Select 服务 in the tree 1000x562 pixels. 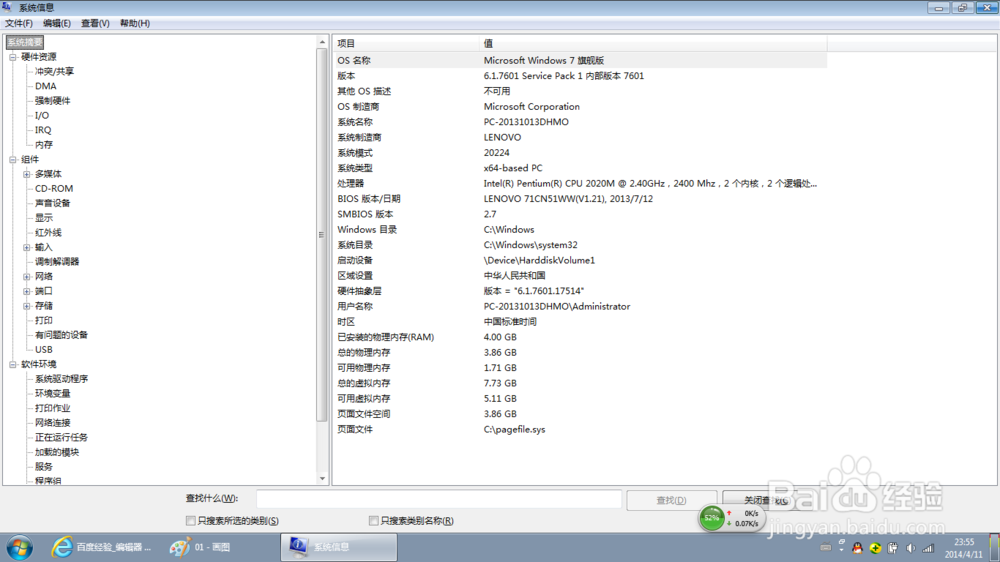[x=43, y=467]
